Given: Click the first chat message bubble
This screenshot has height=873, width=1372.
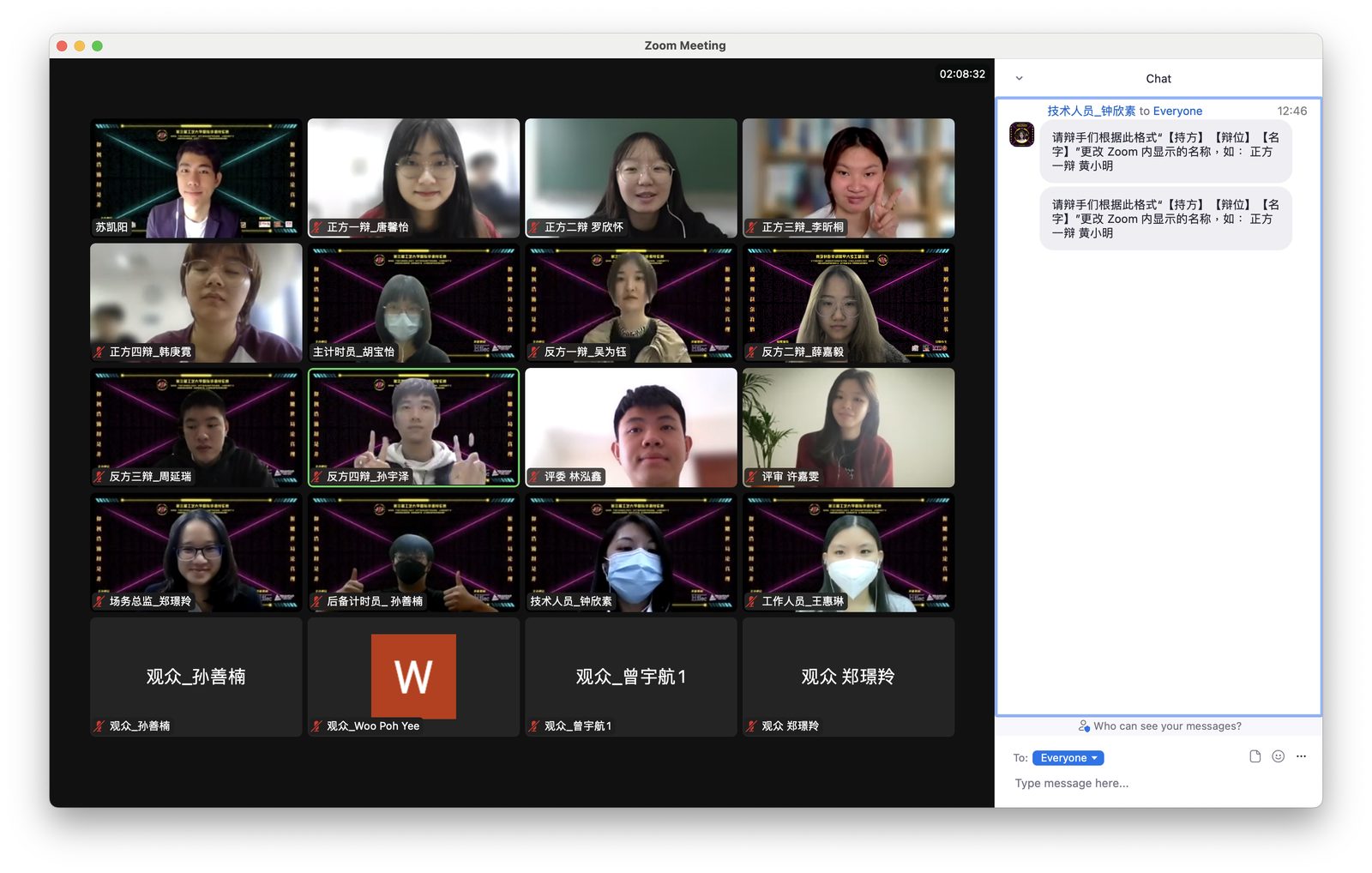Looking at the screenshot, I should point(1166,151).
